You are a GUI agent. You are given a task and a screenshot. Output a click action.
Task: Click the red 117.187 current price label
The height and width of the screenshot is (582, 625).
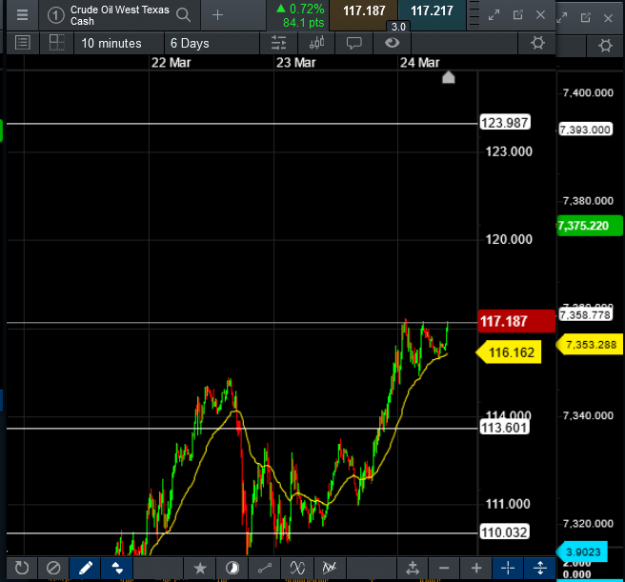pos(516,321)
